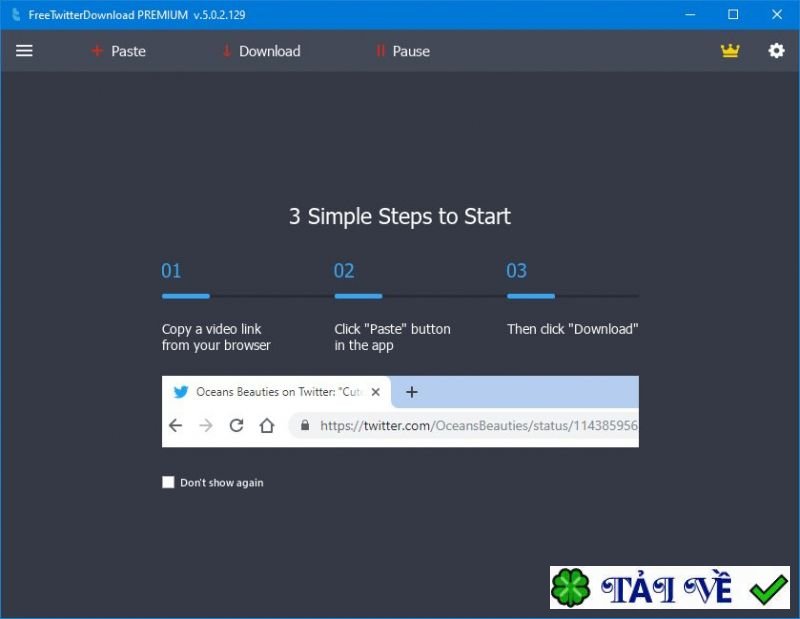Click the Download button in toolbar
Viewport: 800px width, 619px height.
point(262,51)
